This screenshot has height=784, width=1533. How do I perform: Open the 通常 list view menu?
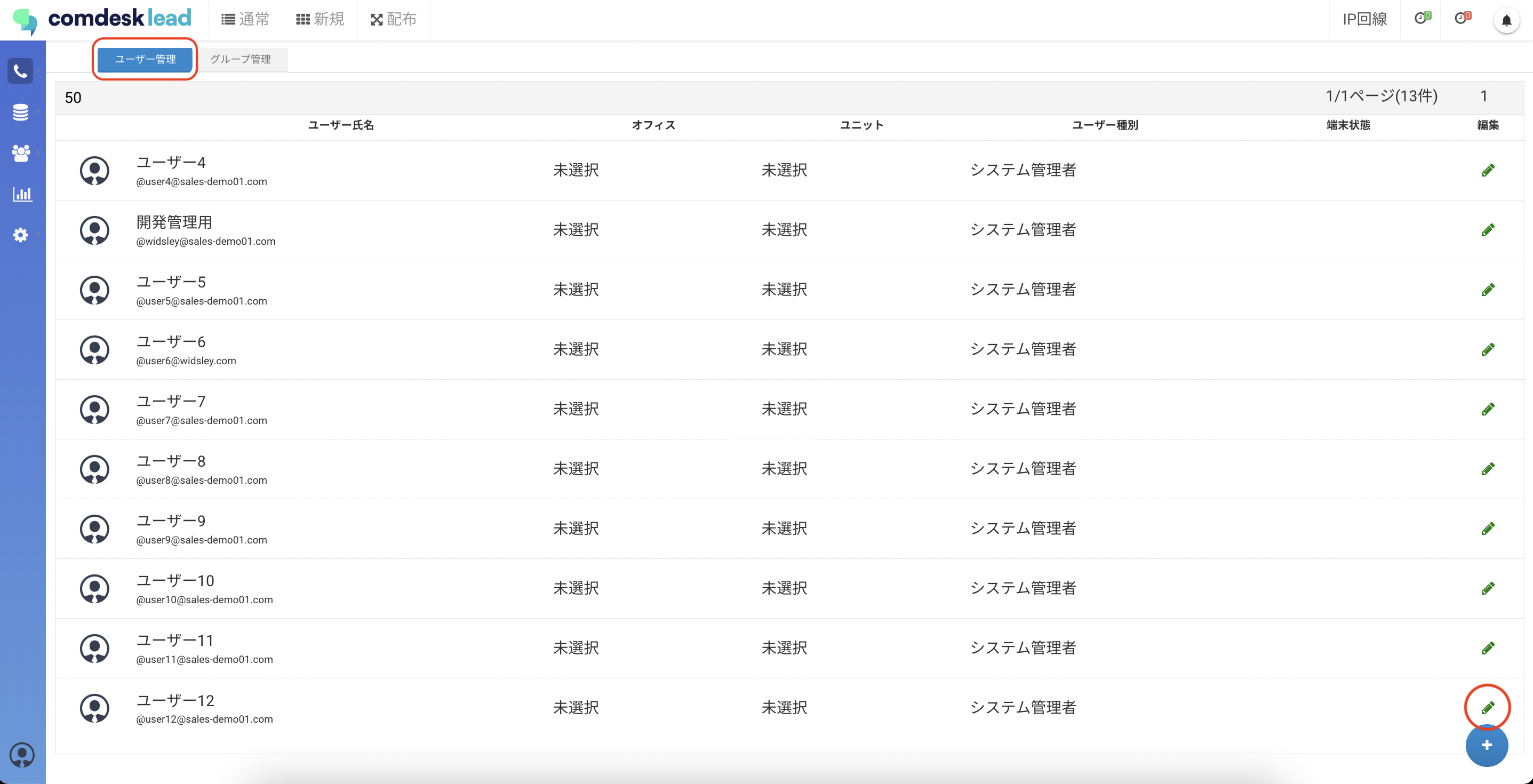pyautogui.click(x=245, y=20)
